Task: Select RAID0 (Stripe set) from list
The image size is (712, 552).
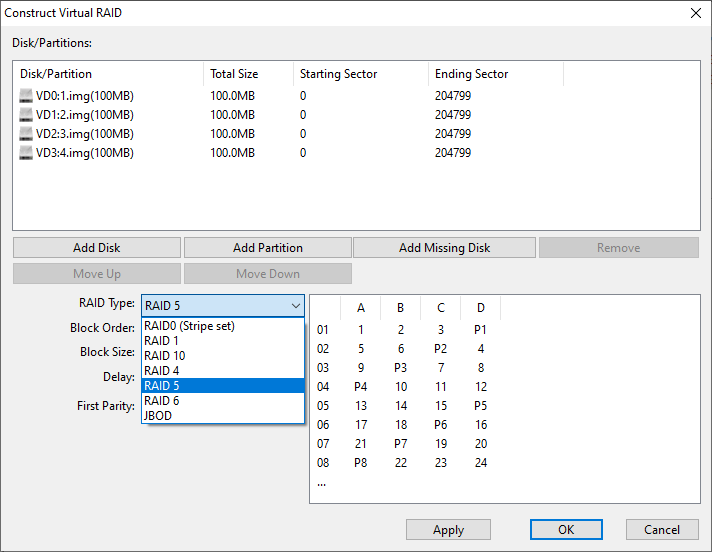Action: 189,326
